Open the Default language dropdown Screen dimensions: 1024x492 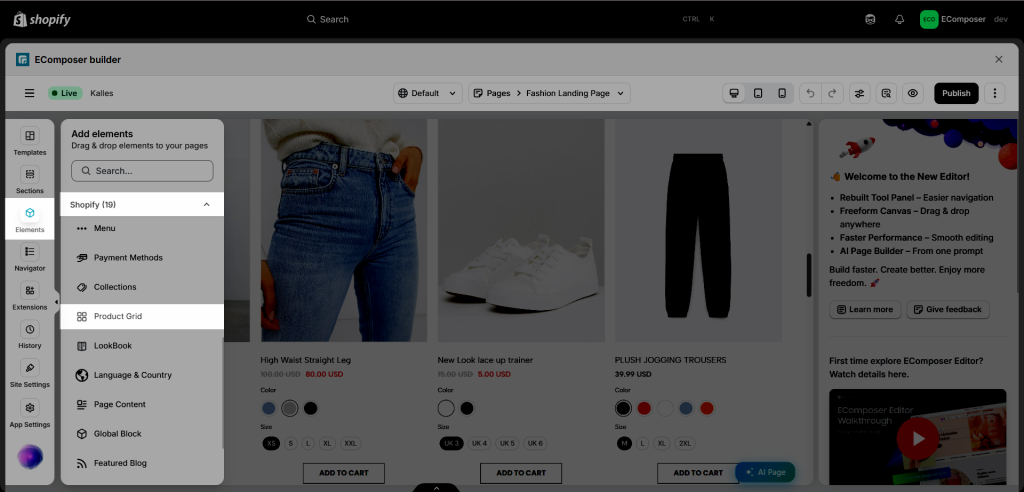(428, 93)
